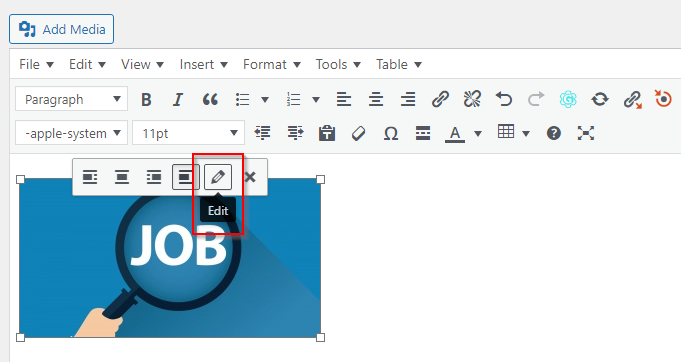Expand numbered list style options arrow
Viewport: 681px width, 362px height.
click(x=316, y=99)
